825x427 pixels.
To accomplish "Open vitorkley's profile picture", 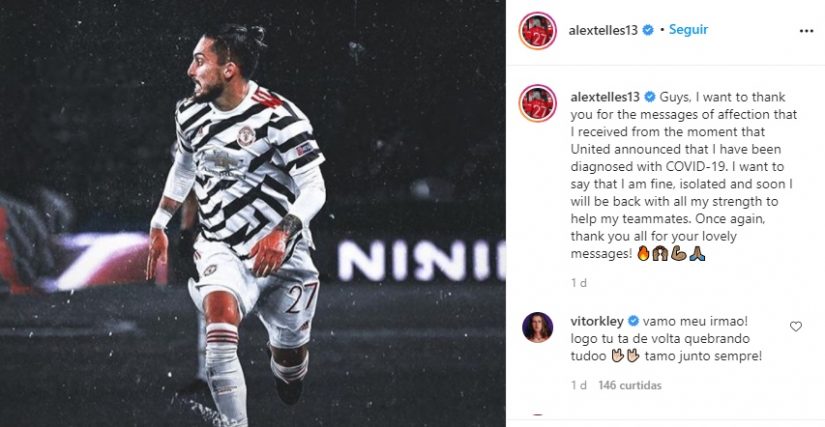I will pyautogui.click(x=537, y=327).
